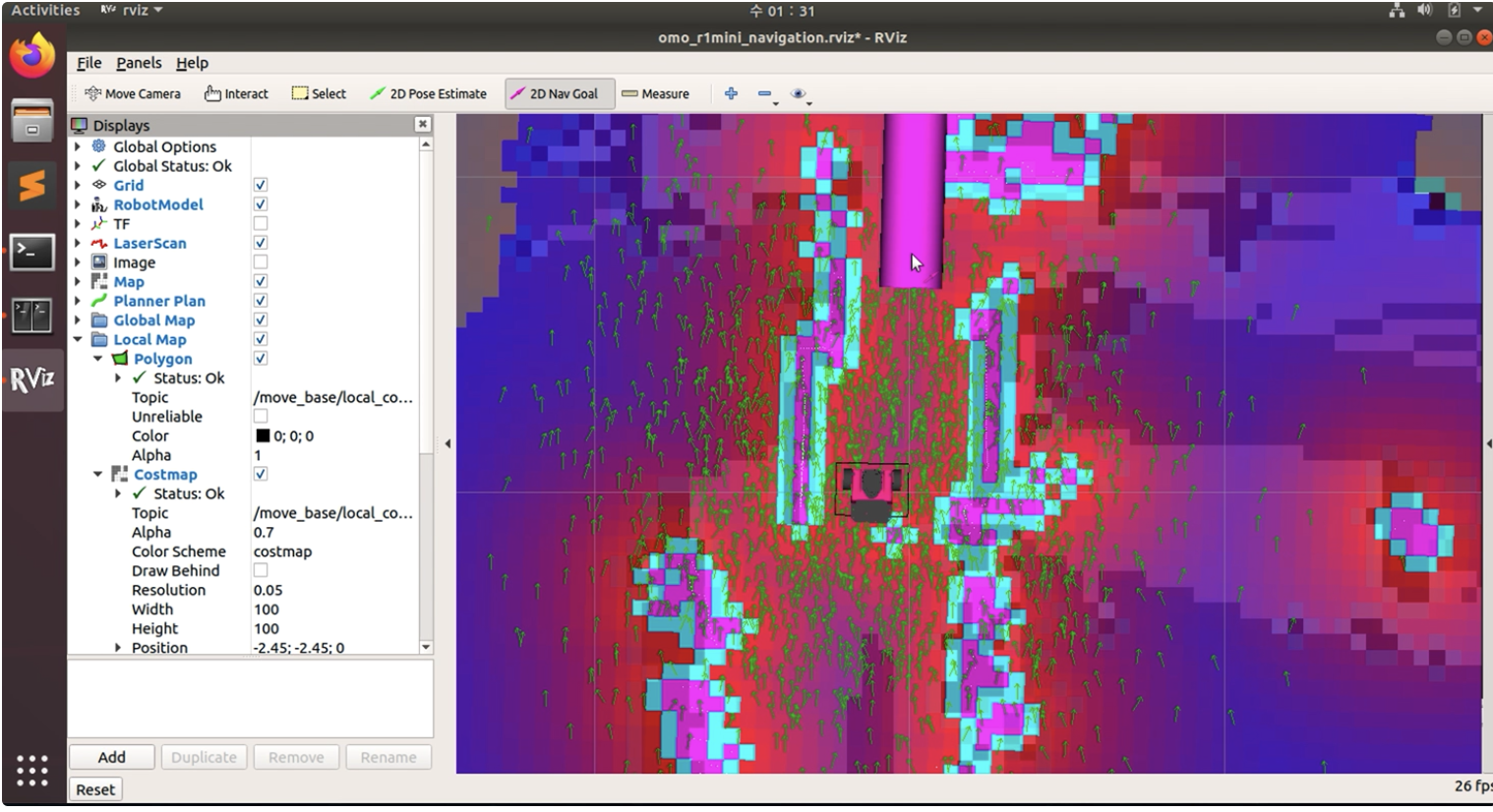Expand the Global Options item

[x=78, y=146]
